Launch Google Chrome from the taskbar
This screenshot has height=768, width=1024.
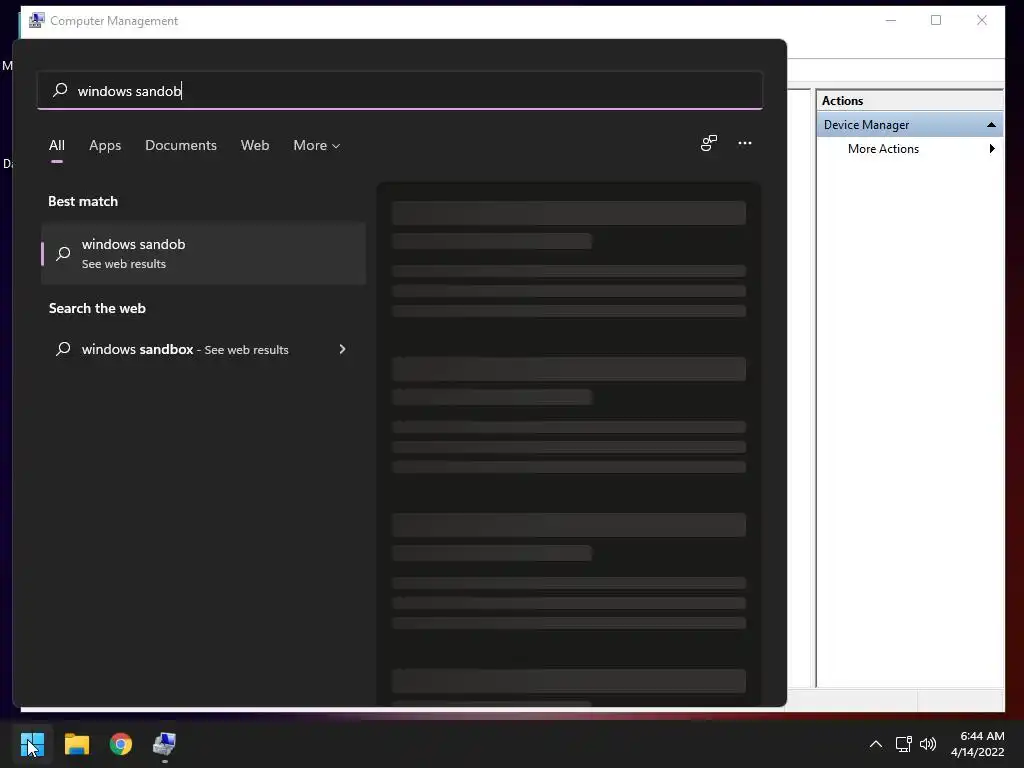[121, 744]
